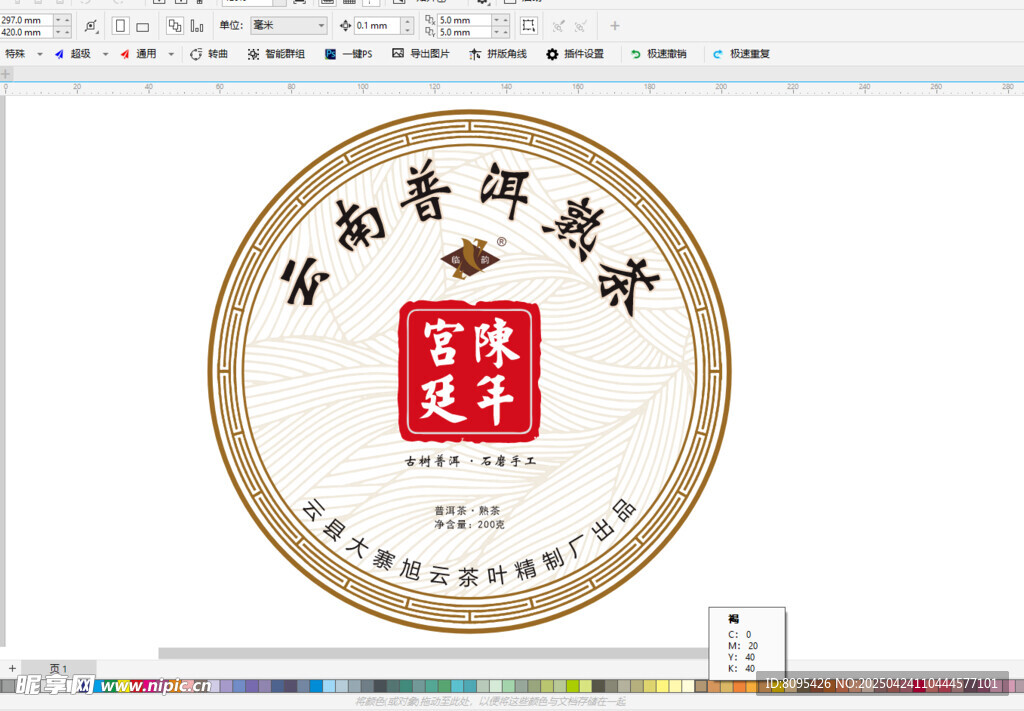Viewport: 1024px width, 711px height.
Task: Open the 超级 plugin menu
Action: coord(80,54)
